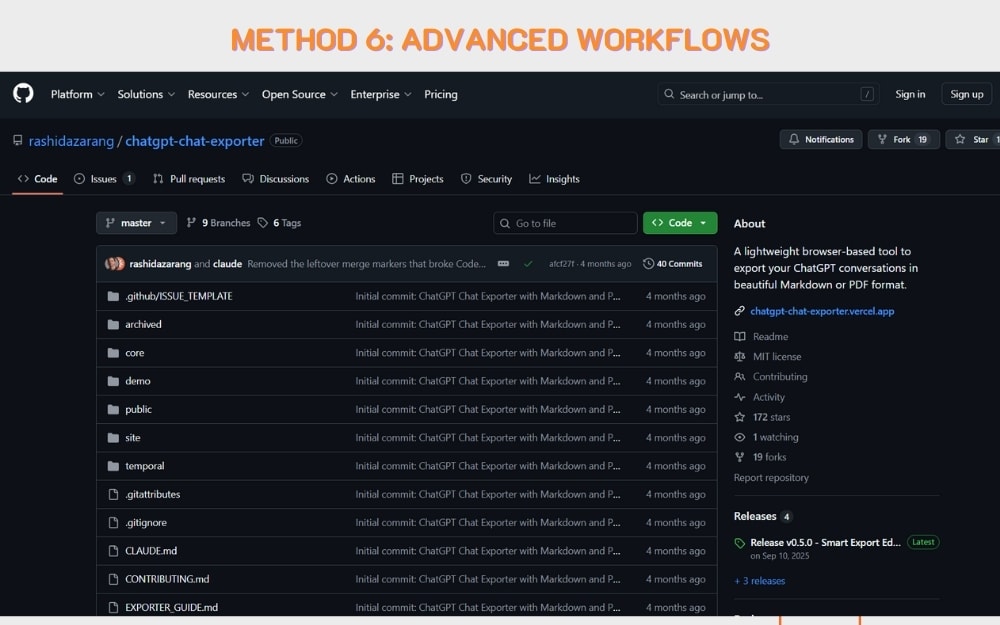
Task: Click the rashidazarang commit author name
Action: click(x=160, y=263)
